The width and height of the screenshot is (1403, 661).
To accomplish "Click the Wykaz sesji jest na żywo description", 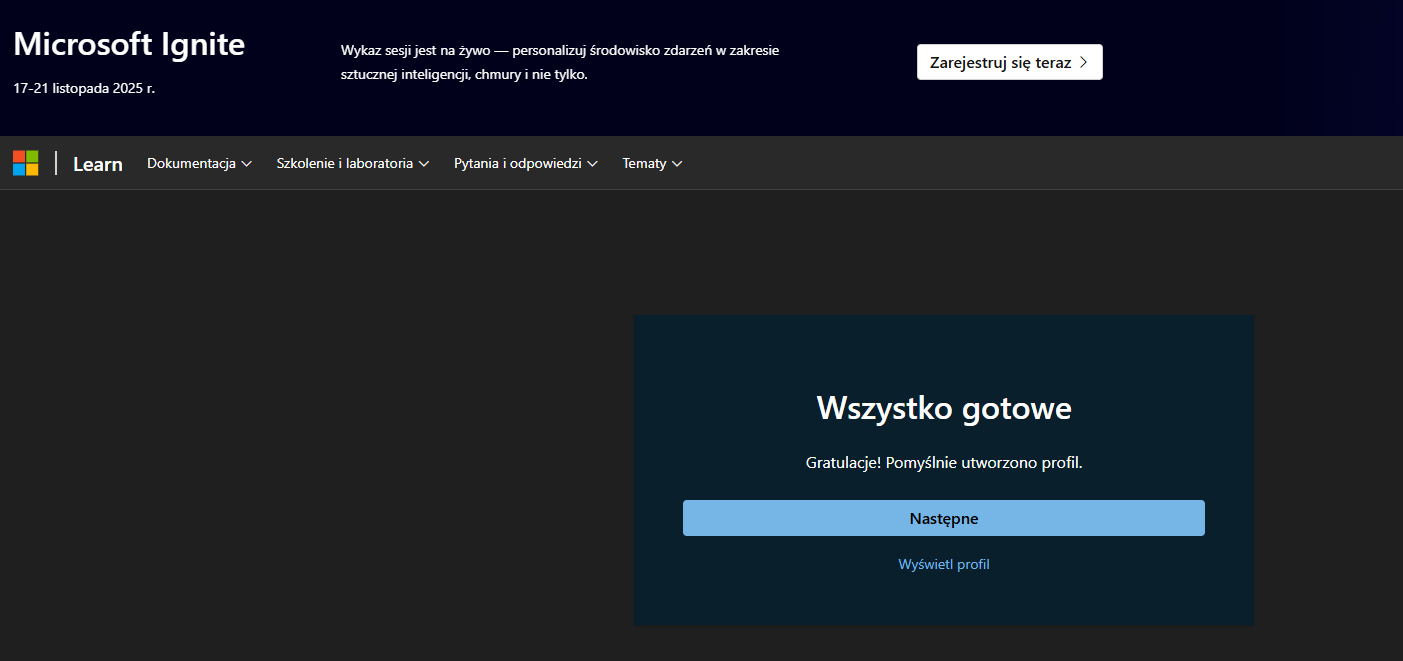I will pyautogui.click(x=560, y=62).
